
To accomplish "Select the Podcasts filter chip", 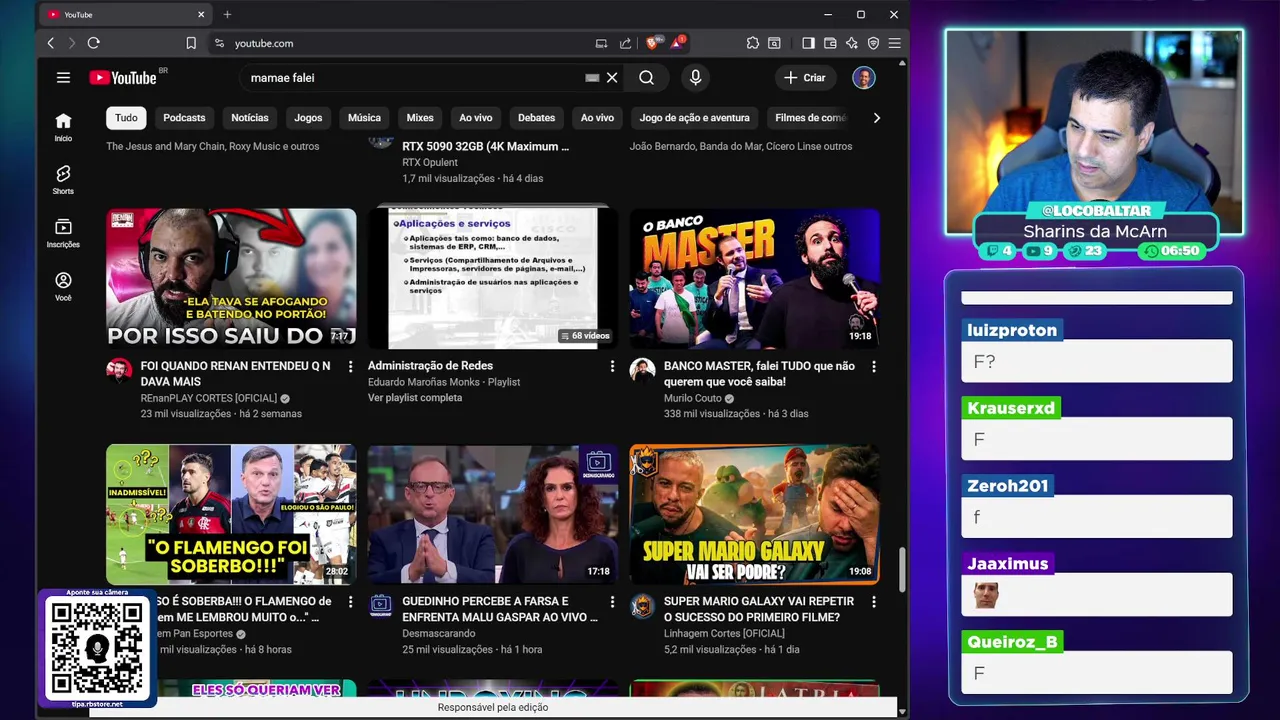I will pyautogui.click(x=184, y=118).
